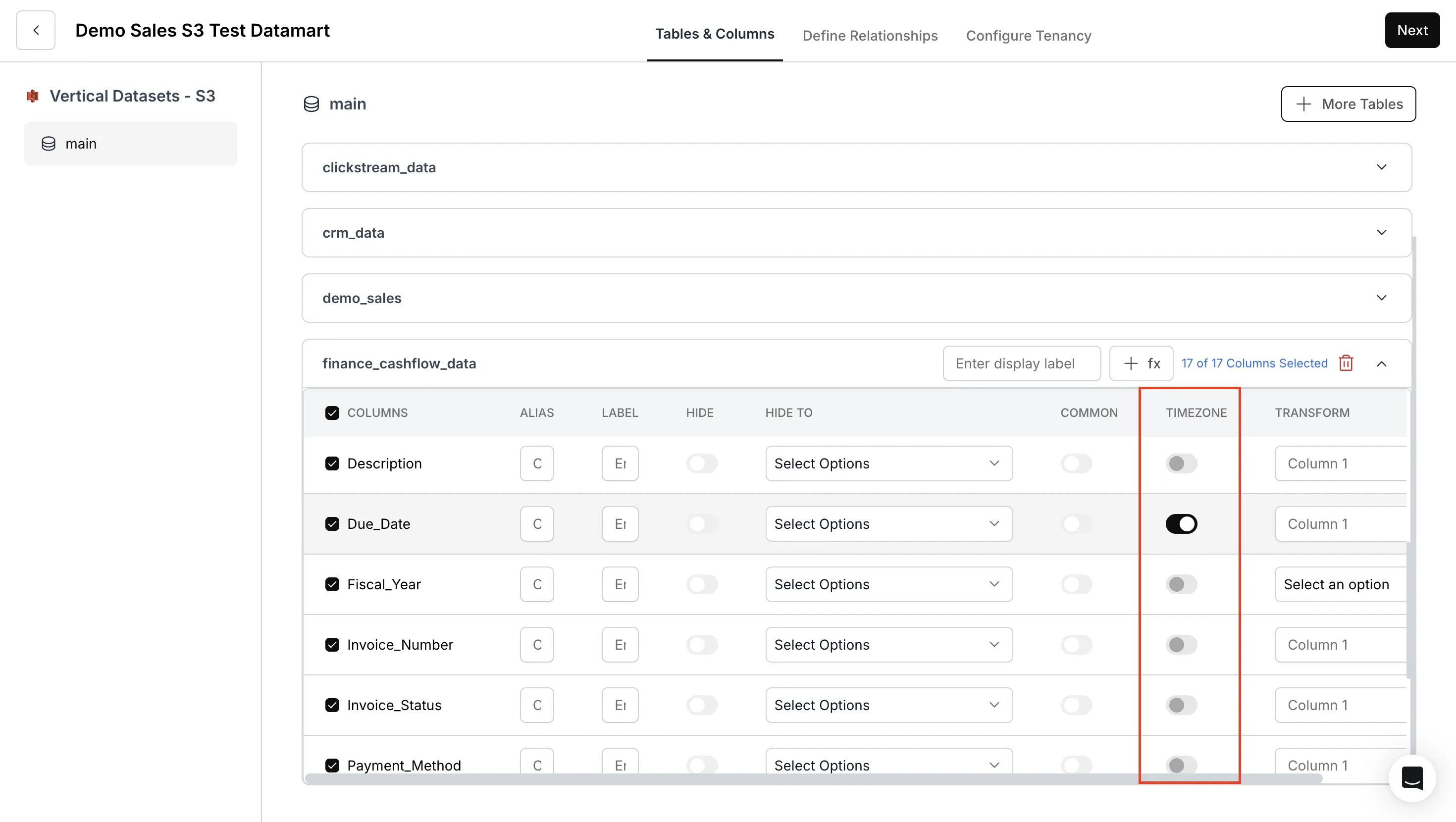Enable Common toggle for Fiscal_Year
This screenshot has width=1456, height=822.
(1076, 584)
